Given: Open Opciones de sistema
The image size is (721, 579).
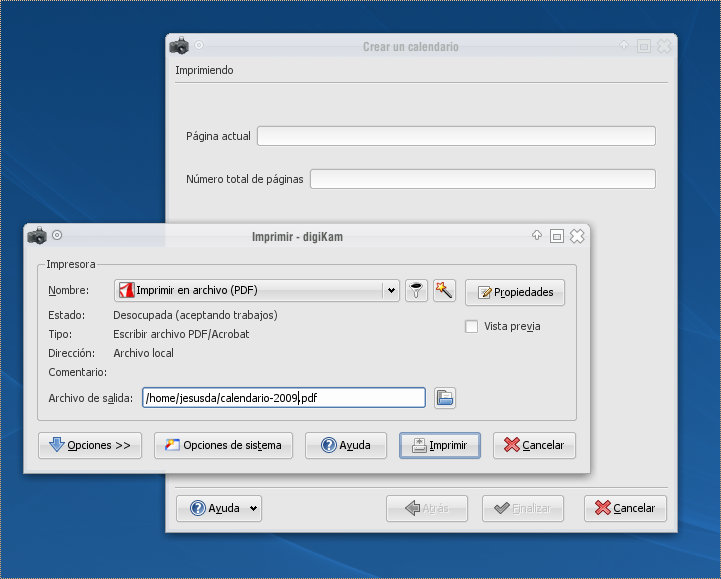Looking at the screenshot, I should click(223, 445).
